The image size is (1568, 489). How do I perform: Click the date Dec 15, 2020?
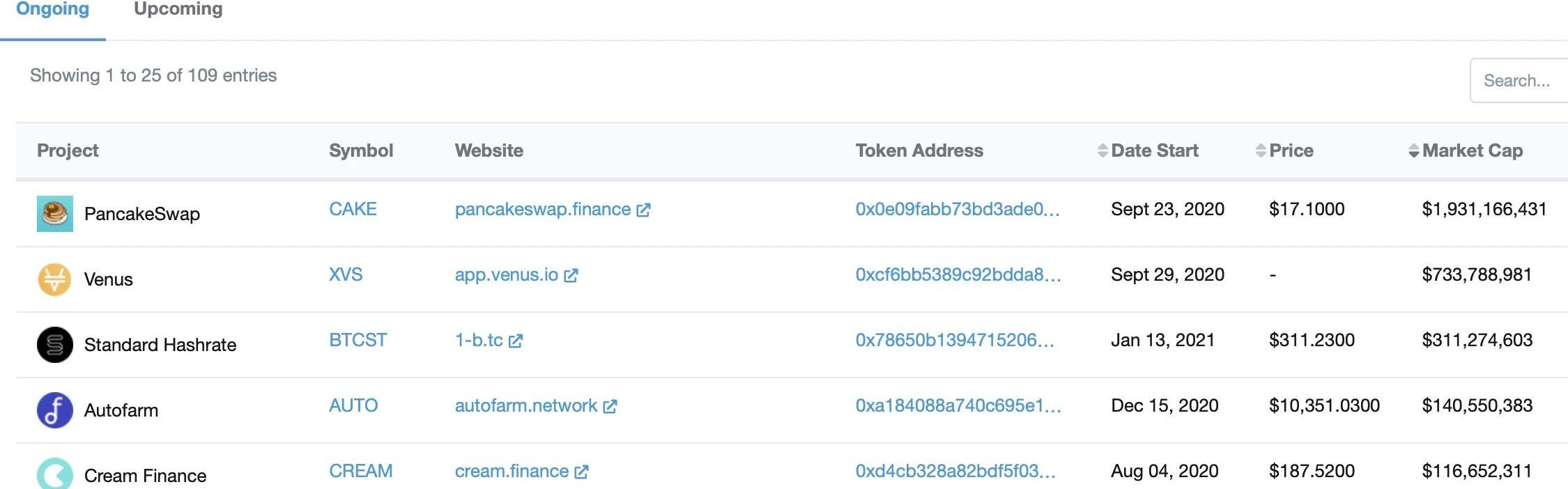1165,405
